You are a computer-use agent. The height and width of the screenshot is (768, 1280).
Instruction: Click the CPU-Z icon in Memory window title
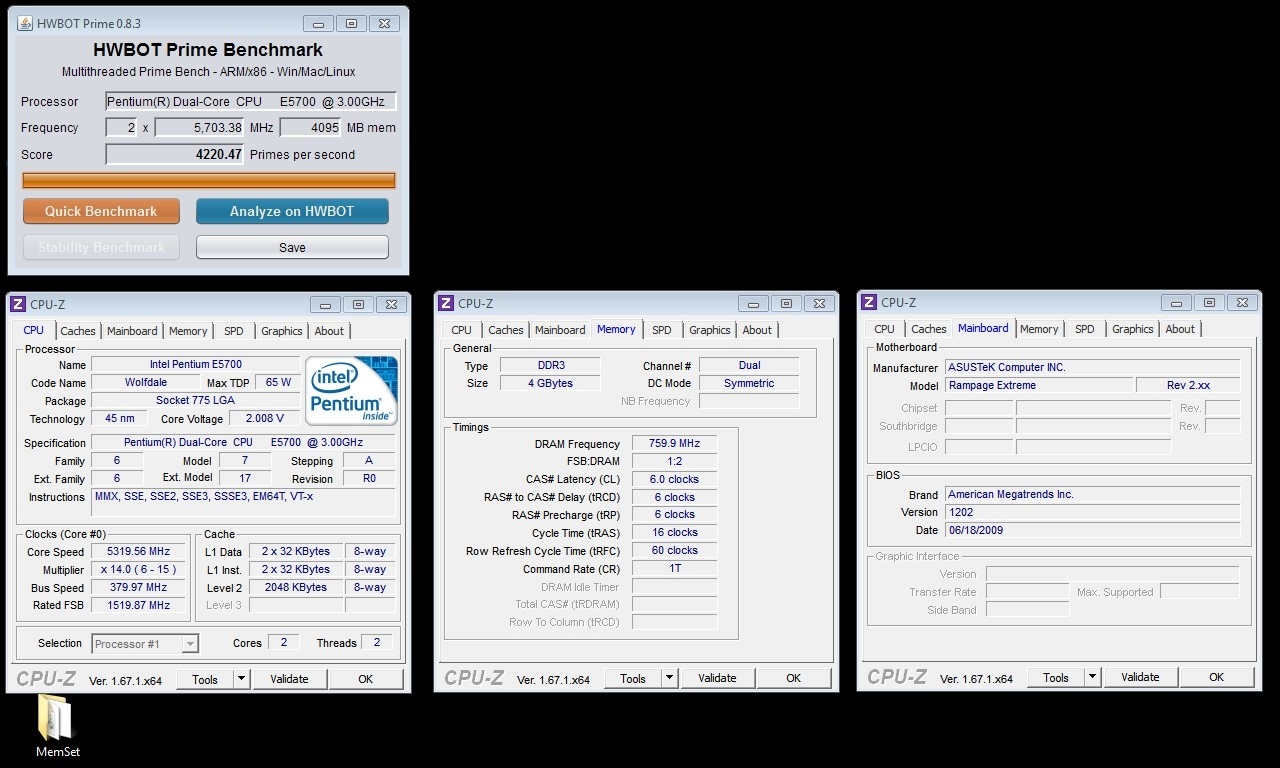tap(445, 303)
